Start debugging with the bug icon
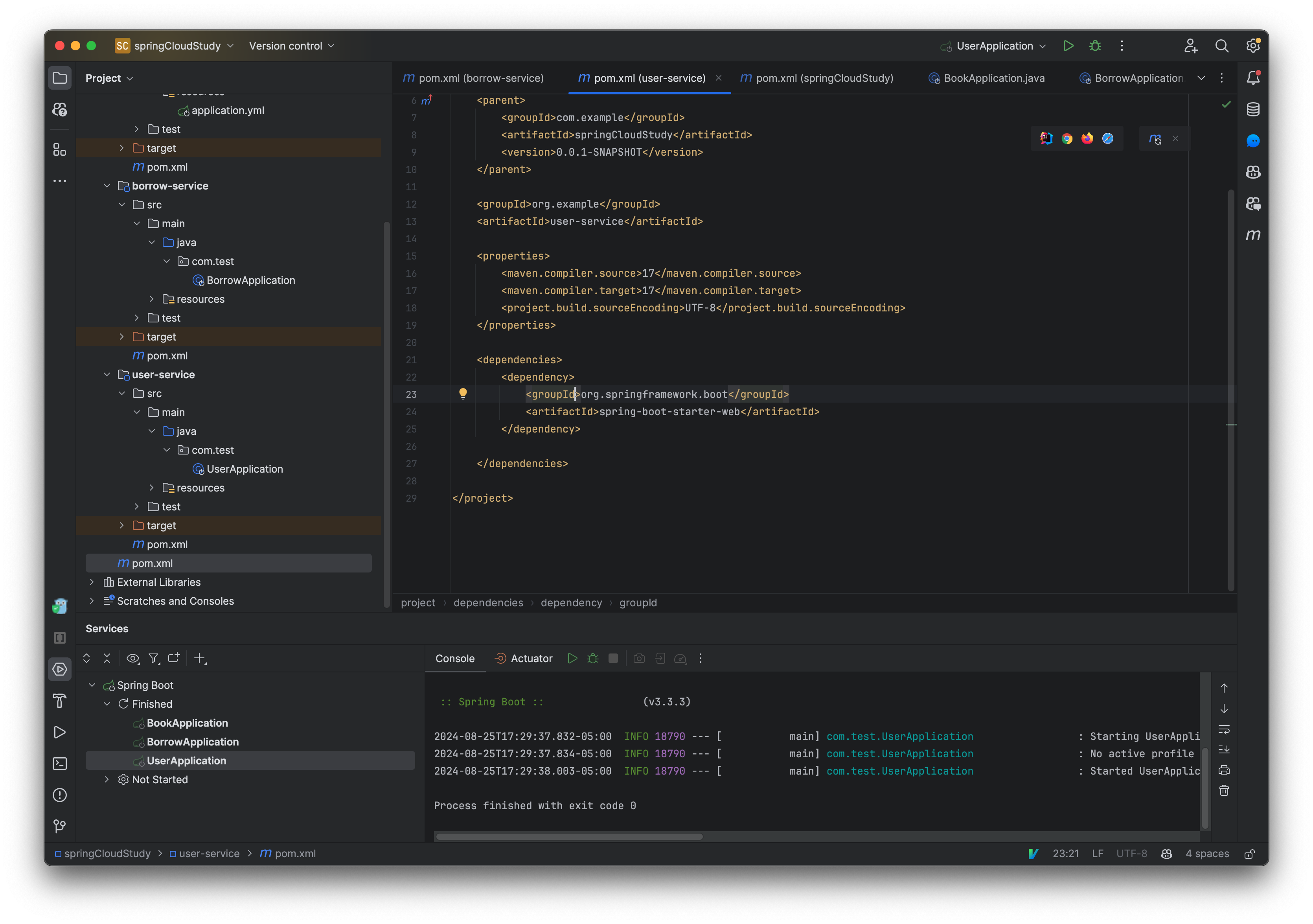1313x924 pixels. tap(1094, 46)
